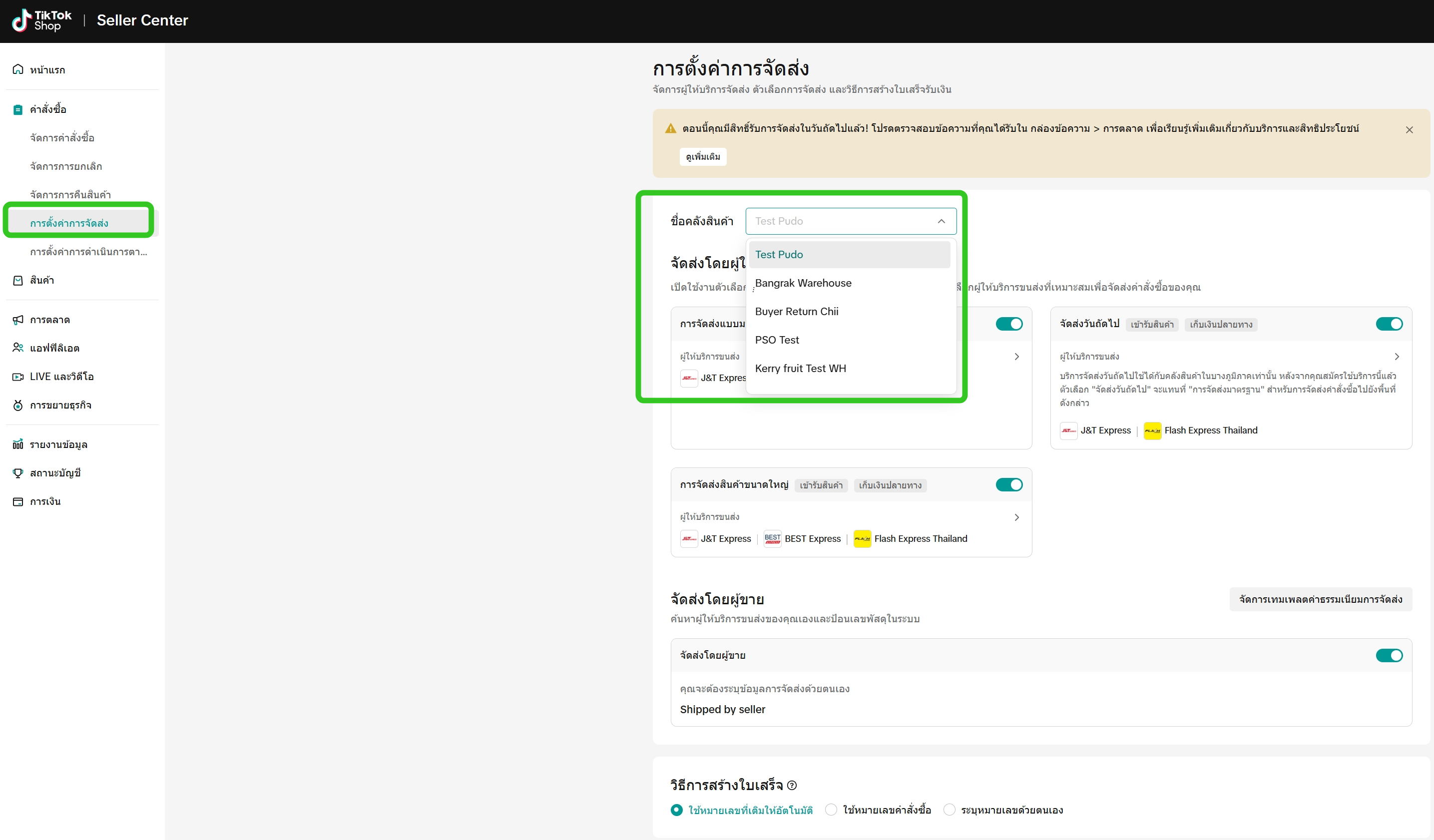Toggle large item shipping (การจัดส่งสินค้าขนาดใหญ่) switch
Screen dimensions: 1434x840
click(x=1008, y=485)
